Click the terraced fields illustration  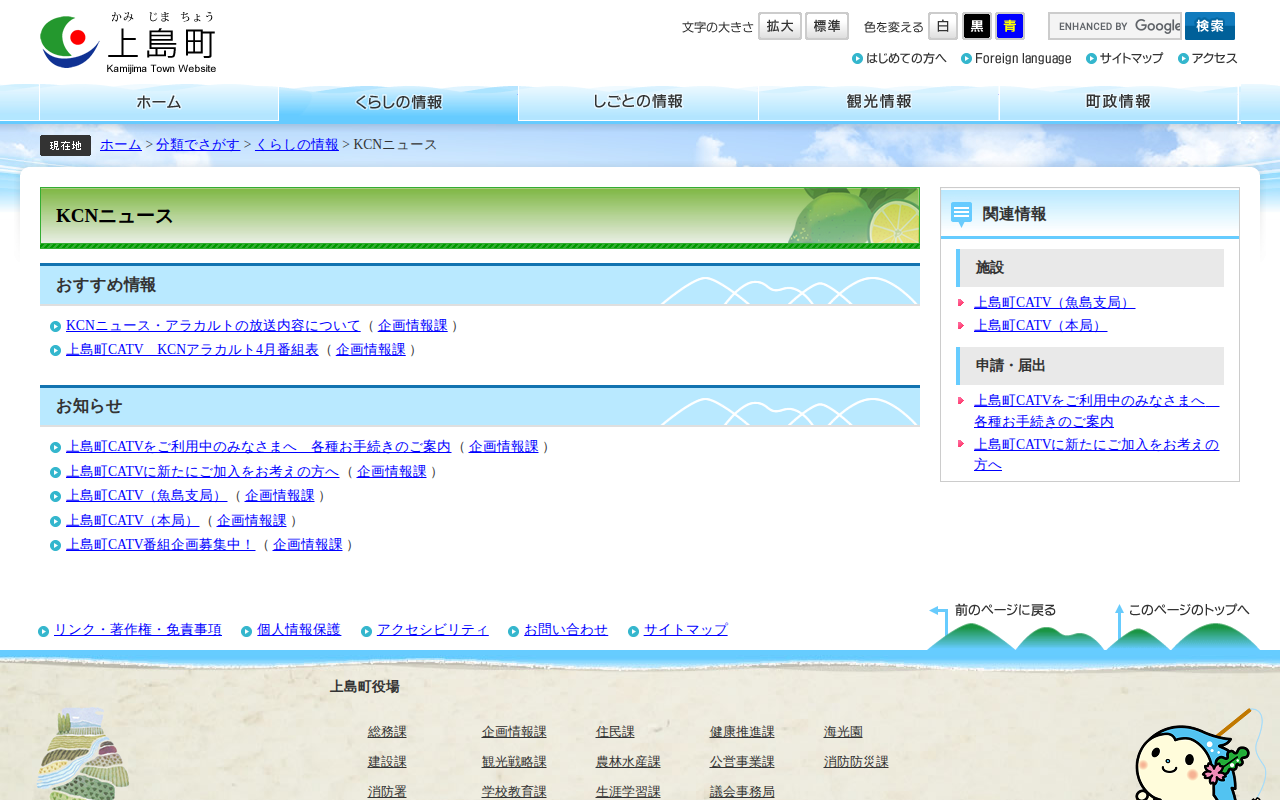(x=83, y=753)
